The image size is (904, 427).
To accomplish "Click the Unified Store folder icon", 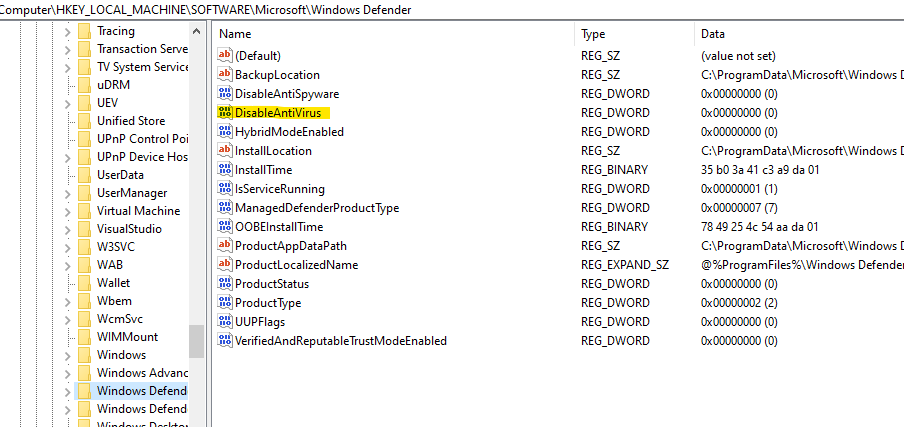I will click(x=85, y=120).
